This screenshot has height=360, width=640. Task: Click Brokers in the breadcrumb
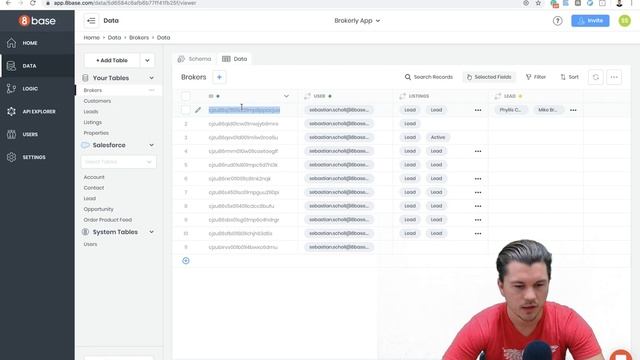tap(139, 38)
